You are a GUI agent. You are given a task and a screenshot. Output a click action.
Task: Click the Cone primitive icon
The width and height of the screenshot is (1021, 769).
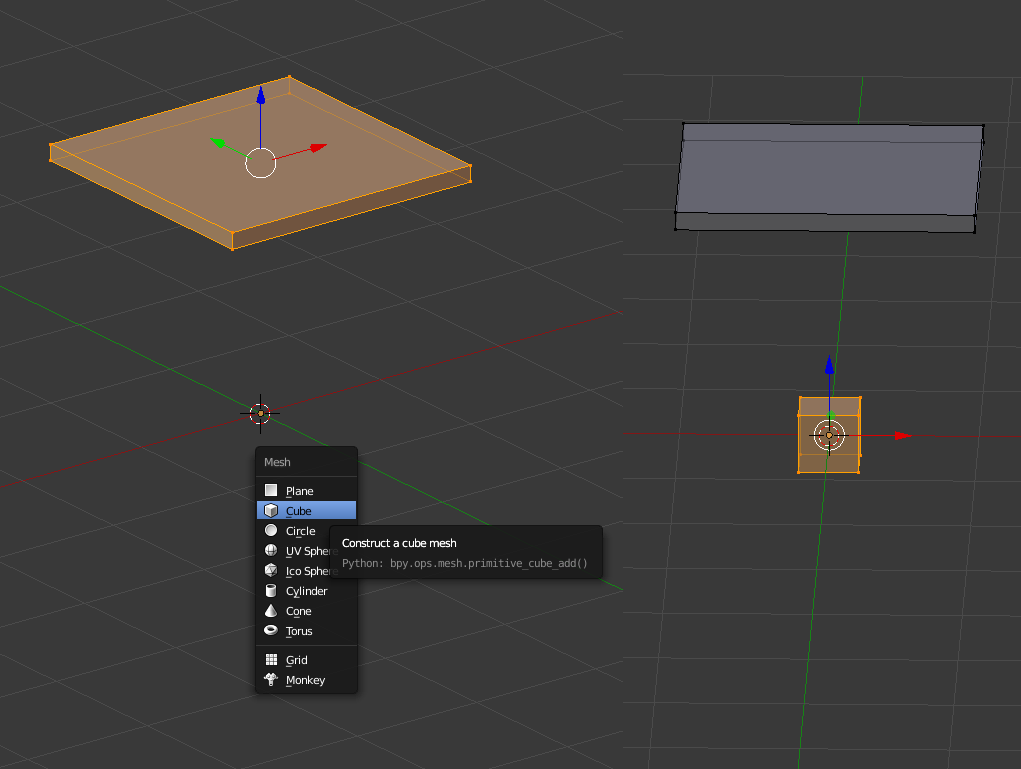(271, 611)
